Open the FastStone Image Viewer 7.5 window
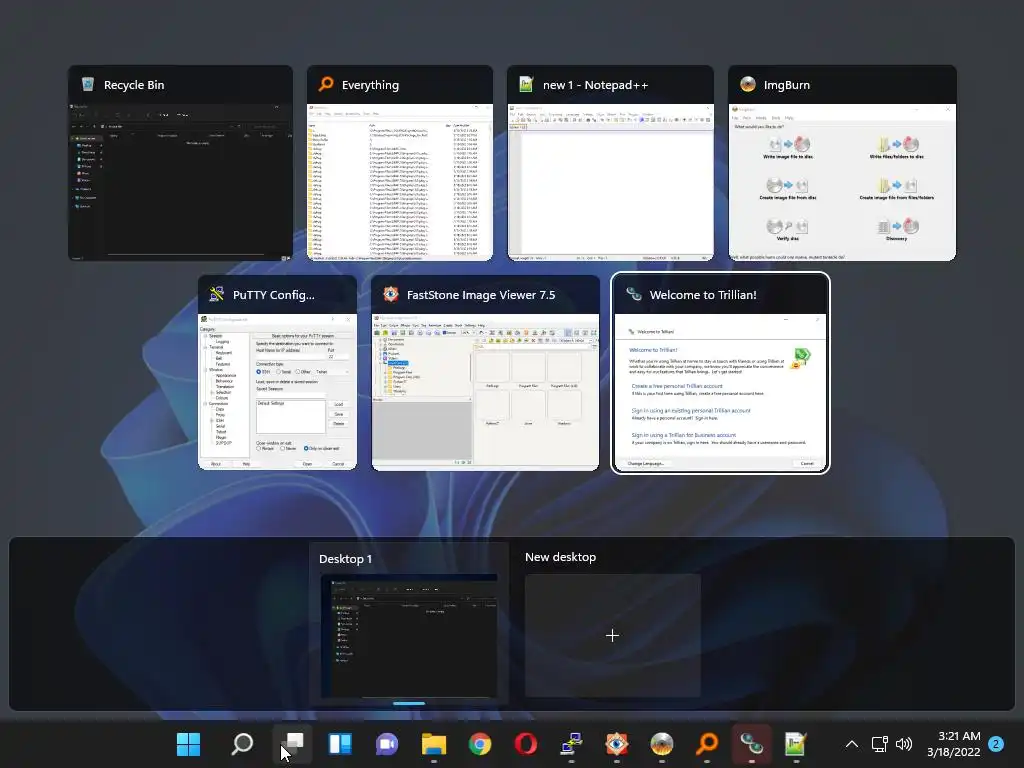1024x768 pixels. (485, 372)
